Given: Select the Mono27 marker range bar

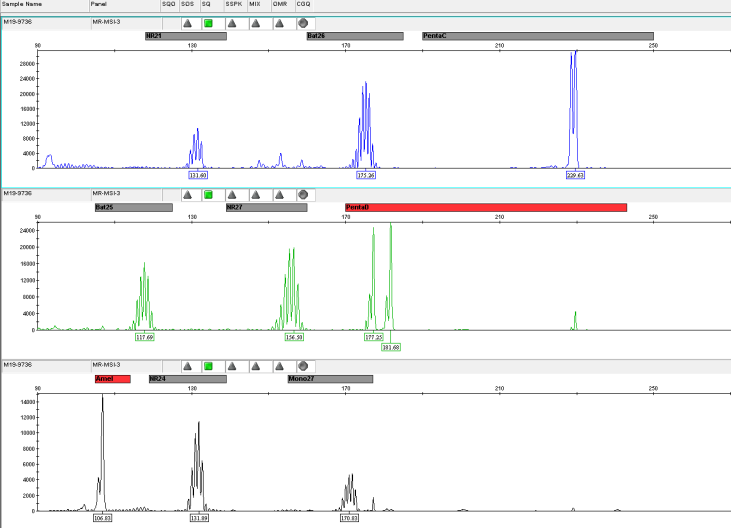Looking at the screenshot, I should point(330,380).
